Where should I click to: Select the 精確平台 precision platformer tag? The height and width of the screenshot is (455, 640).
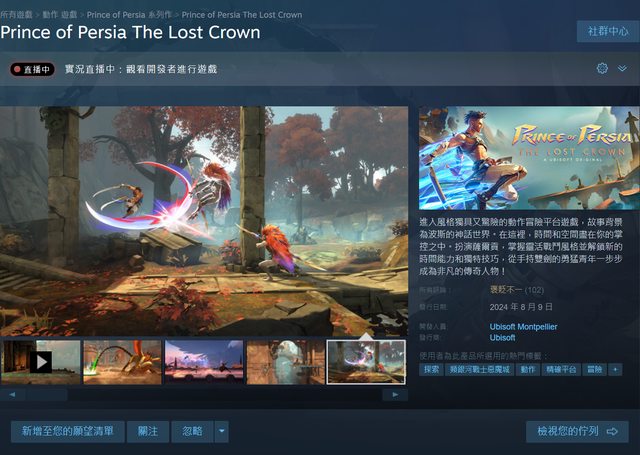(561, 370)
